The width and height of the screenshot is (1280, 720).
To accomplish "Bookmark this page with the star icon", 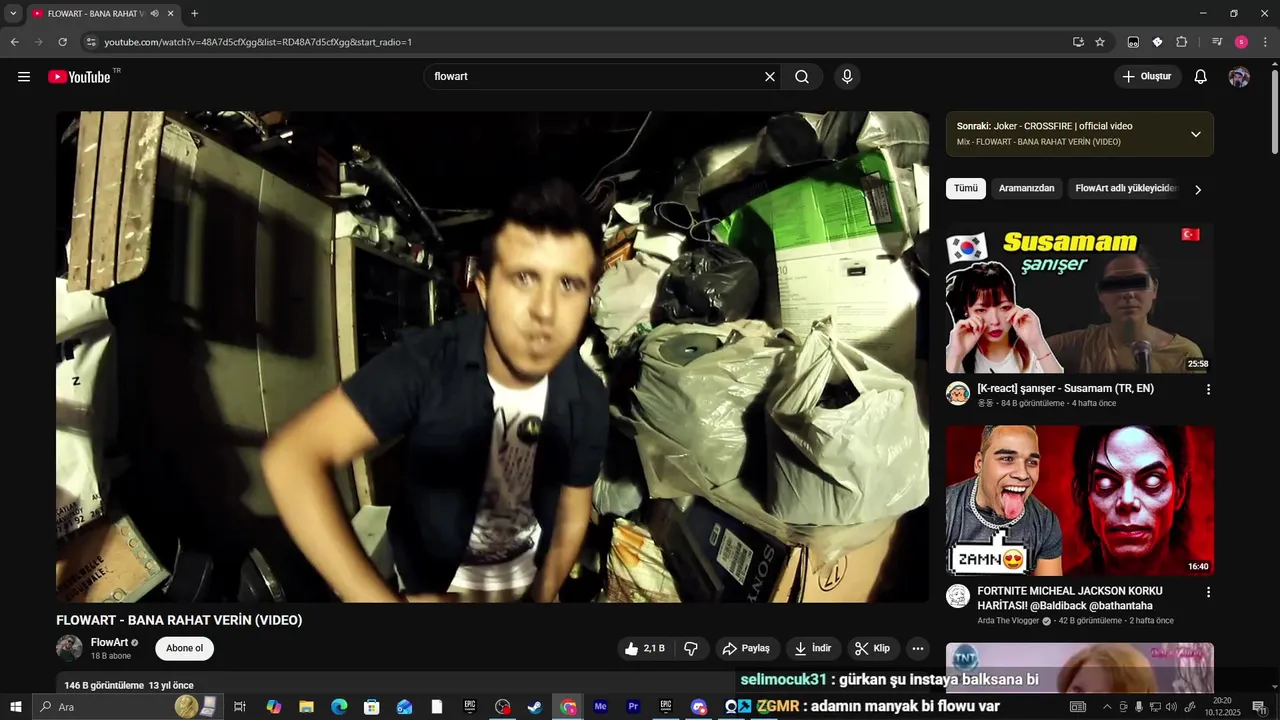I will pyautogui.click(x=1100, y=42).
